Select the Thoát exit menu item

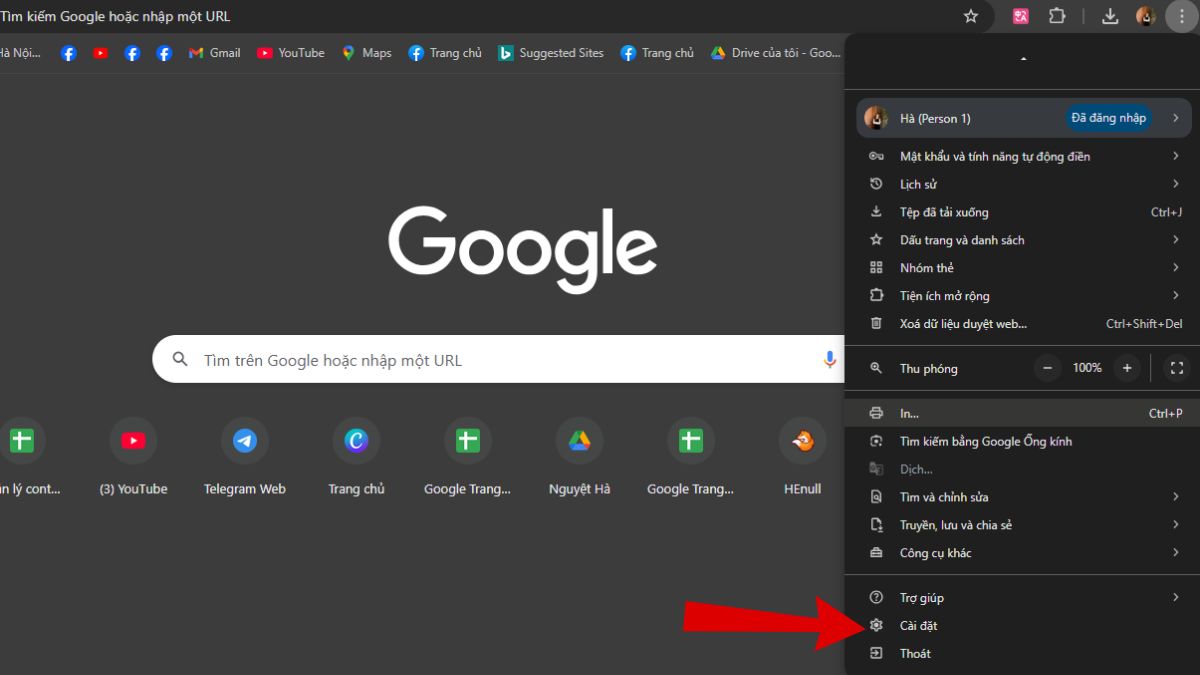coord(1024,653)
